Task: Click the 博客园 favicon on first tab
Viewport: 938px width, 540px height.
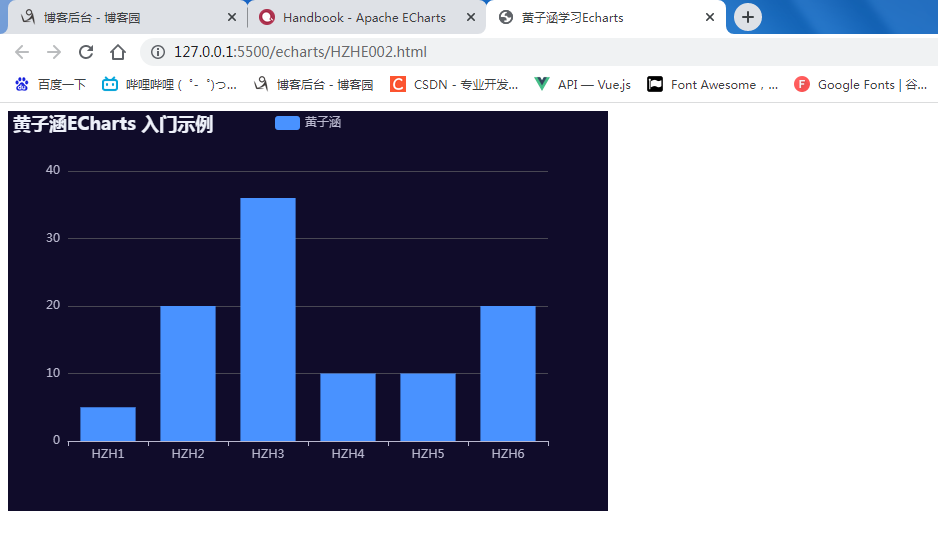Action: [28, 17]
